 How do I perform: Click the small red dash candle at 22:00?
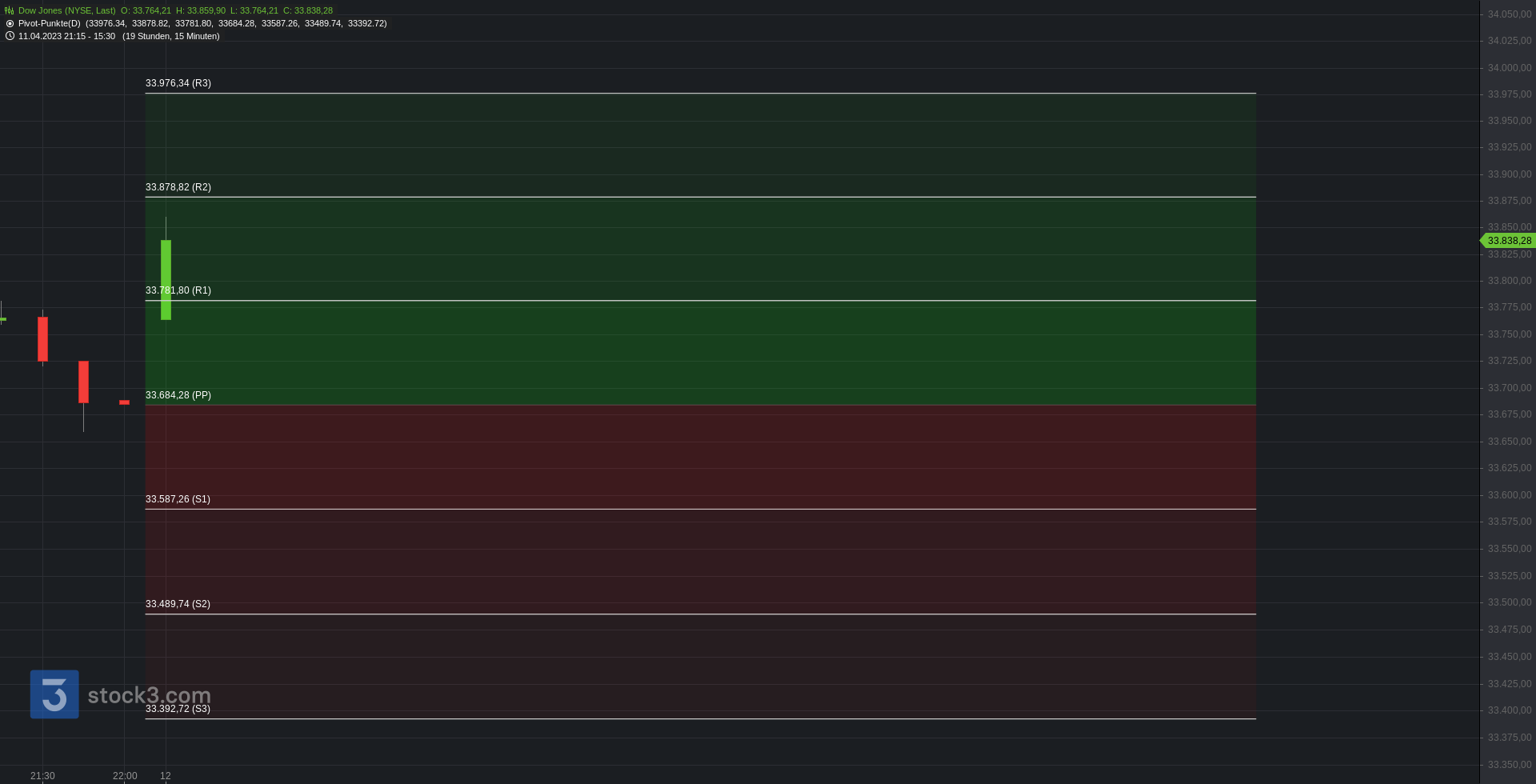pyautogui.click(x=124, y=402)
